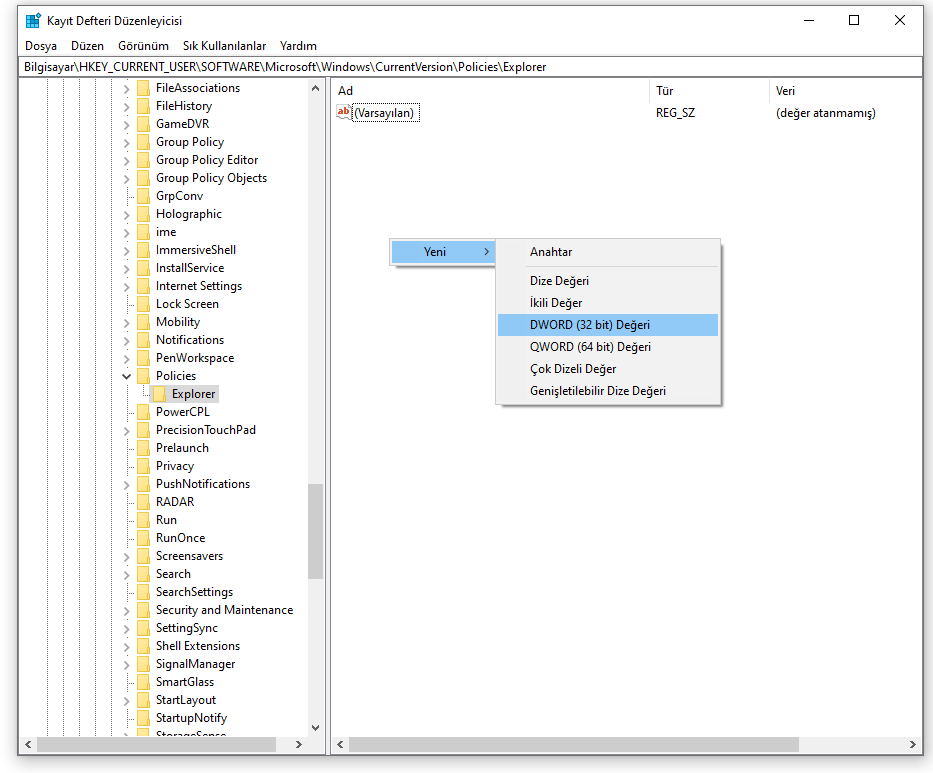Click the (Varsayılan) string value icon
The image size is (933, 773).
pyautogui.click(x=344, y=113)
